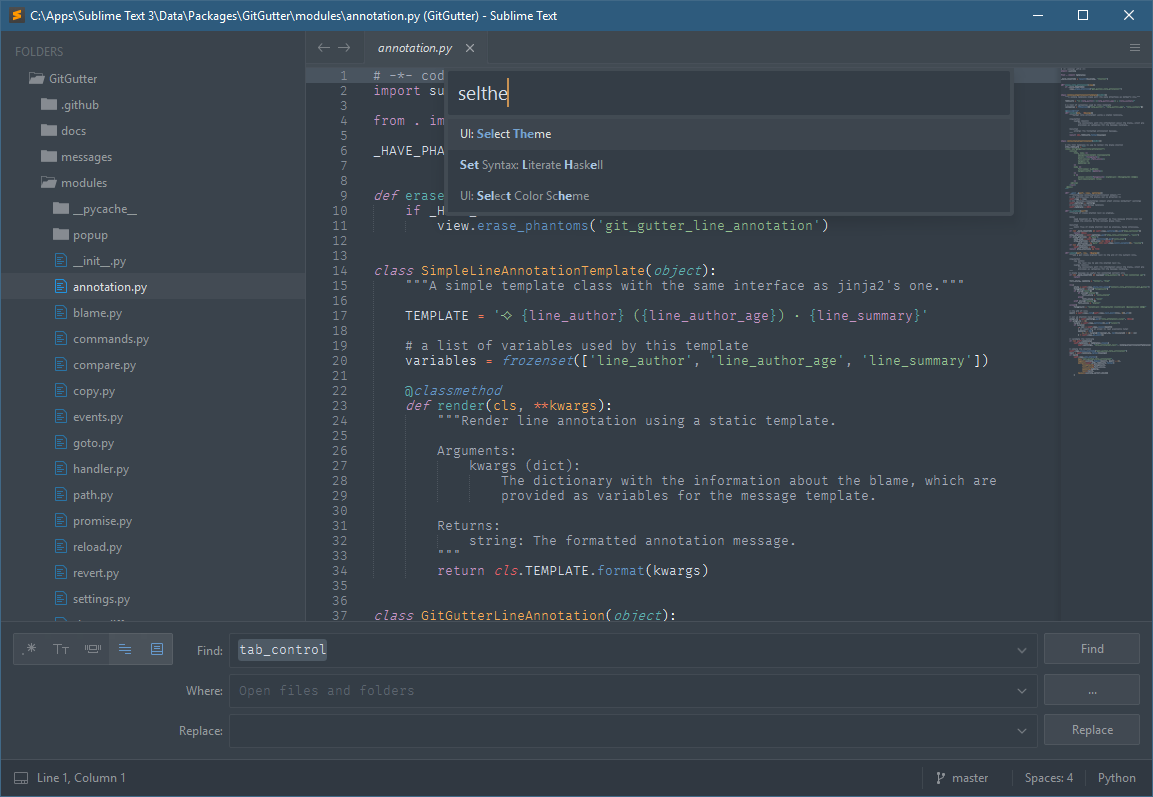Click the Replace button
Image resolution: width=1153 pixels, height=797 pixels.
1092,729
